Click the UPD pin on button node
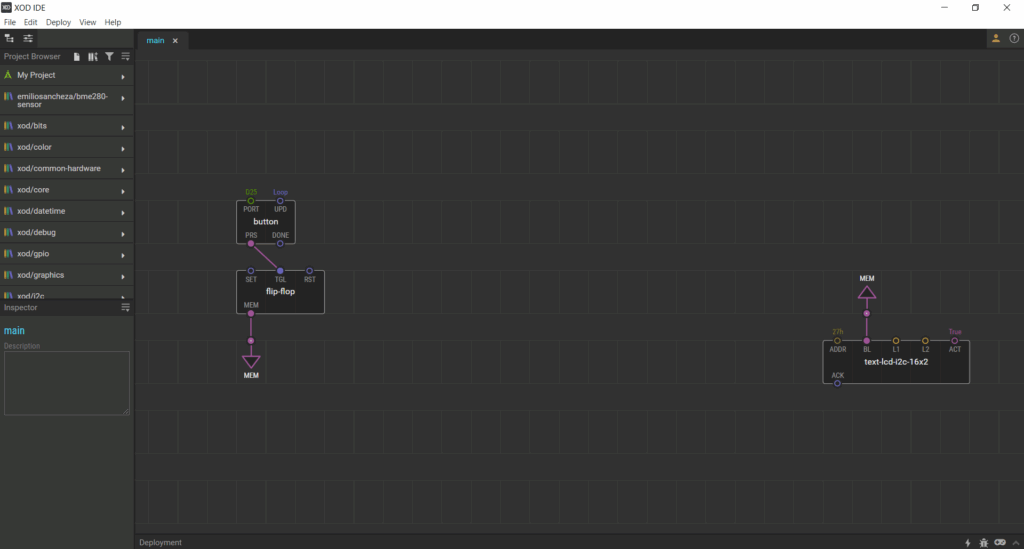The width and height of the screenshot is (1024, 549). click(x=280, y=201)
